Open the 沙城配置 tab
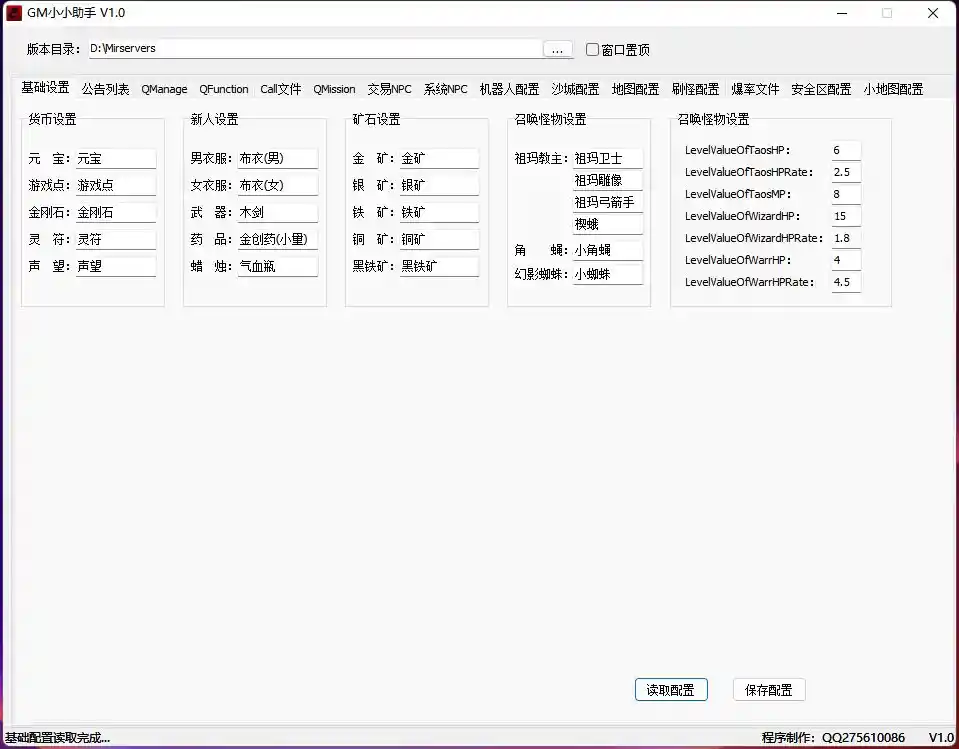This screenshot has width=959, height=749. pyautogui.click(x=575, y=89)
